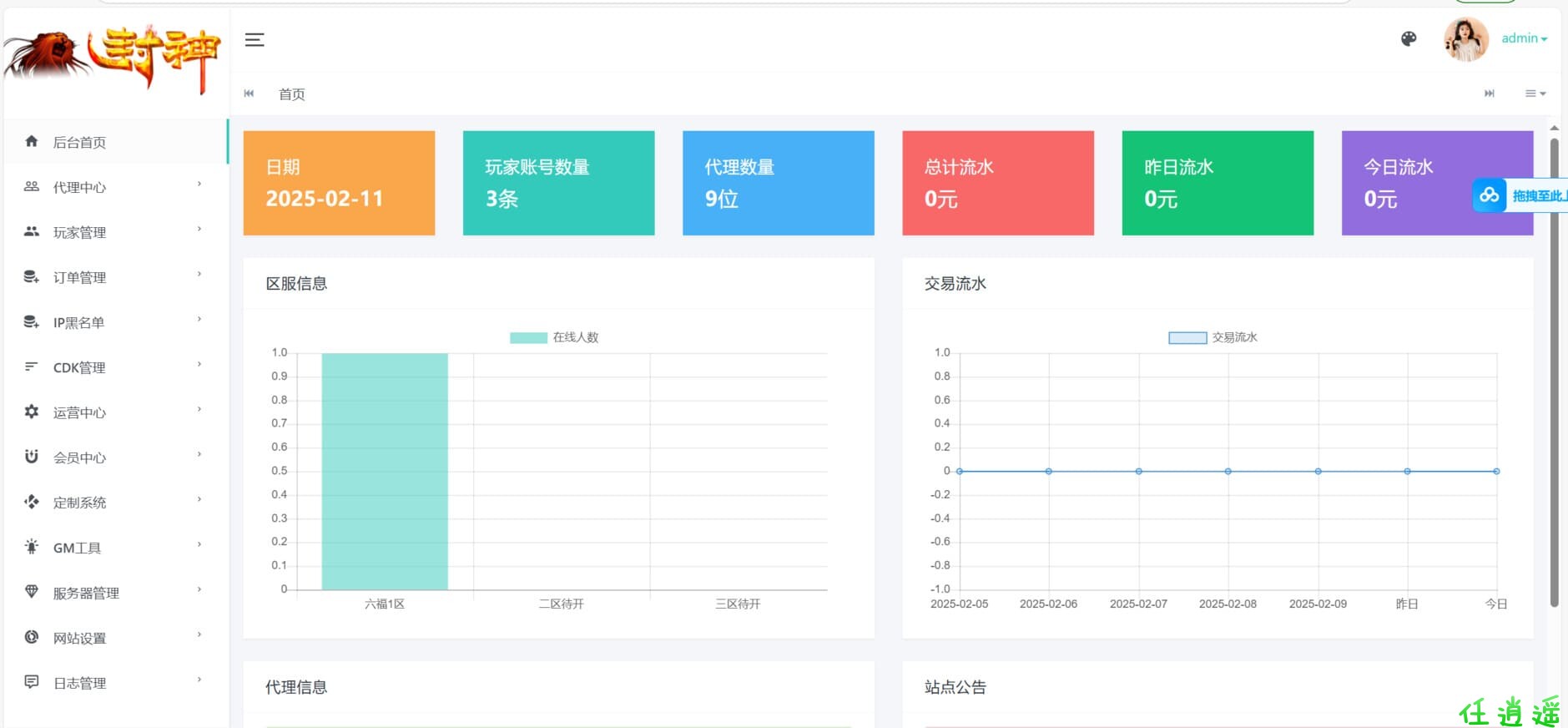Toggle the 交易流水 chart legend
1568x728 pixels.
pos(1213,337)
